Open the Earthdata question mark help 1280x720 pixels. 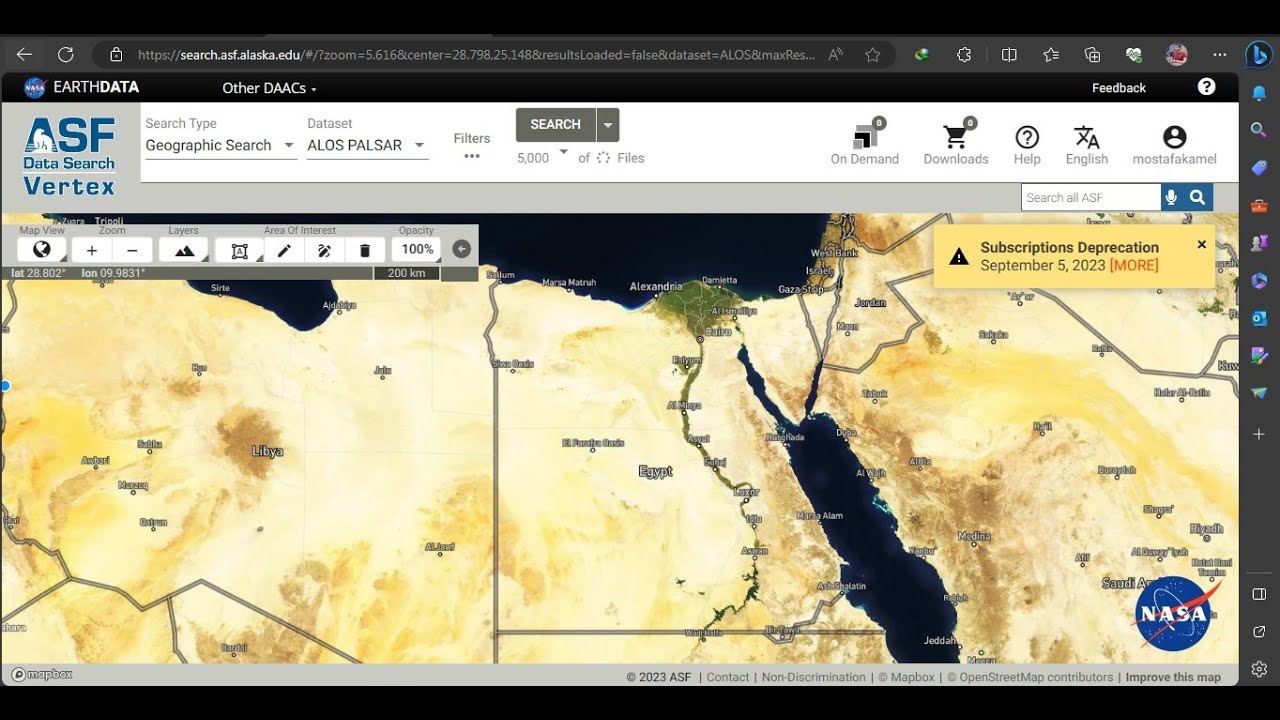pyautogui.click(x=1206, y=87)
